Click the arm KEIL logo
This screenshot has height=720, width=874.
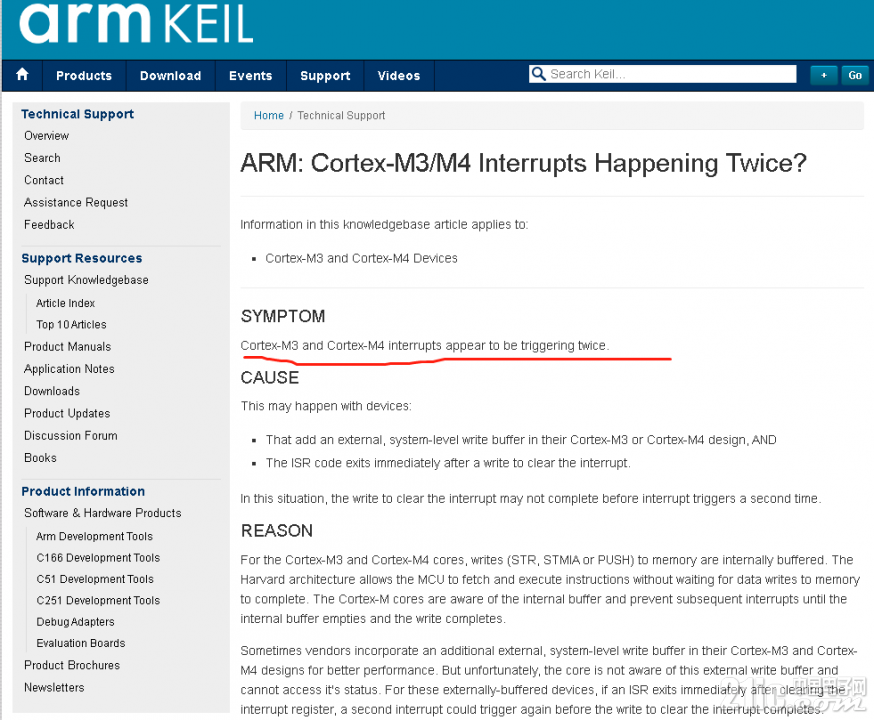pyautogui.click(x=137, y=22)
